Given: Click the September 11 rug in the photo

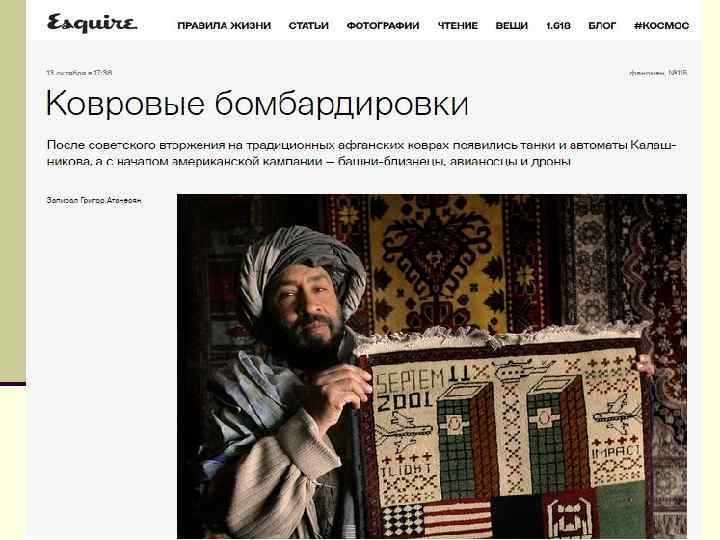Looking at the screenshot, I should coord(505,434).
